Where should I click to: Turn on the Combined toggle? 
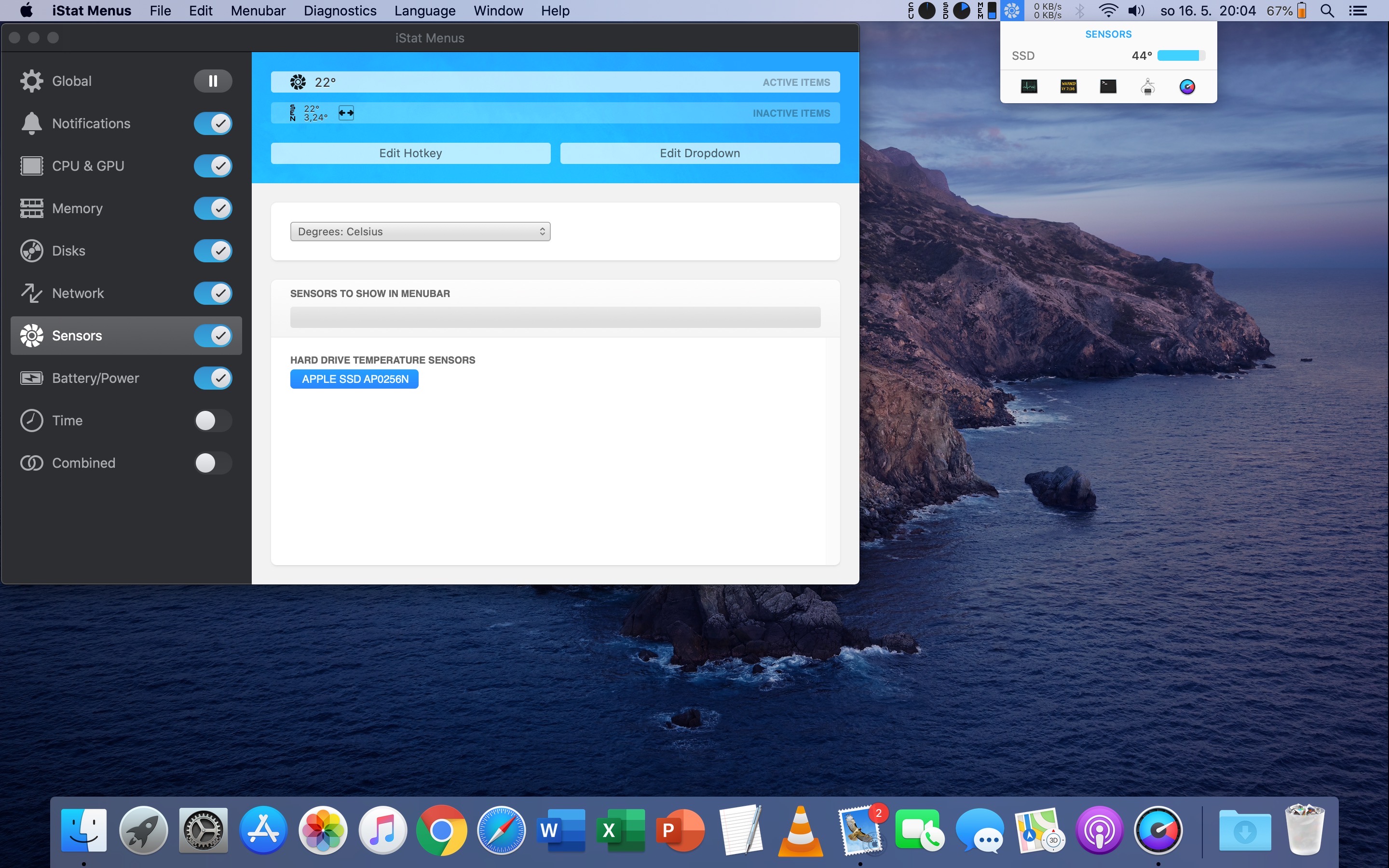(213, 463)
